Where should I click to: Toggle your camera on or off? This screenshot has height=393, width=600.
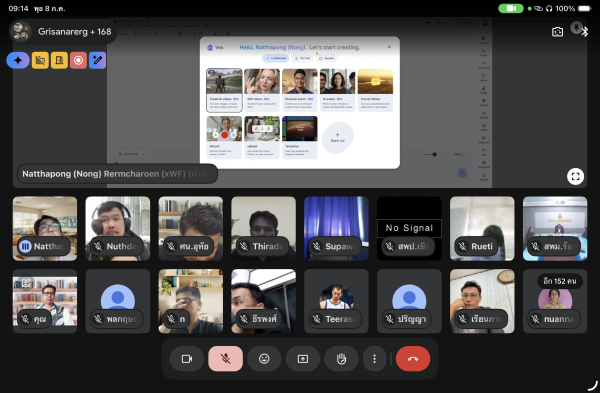(187, 359)
